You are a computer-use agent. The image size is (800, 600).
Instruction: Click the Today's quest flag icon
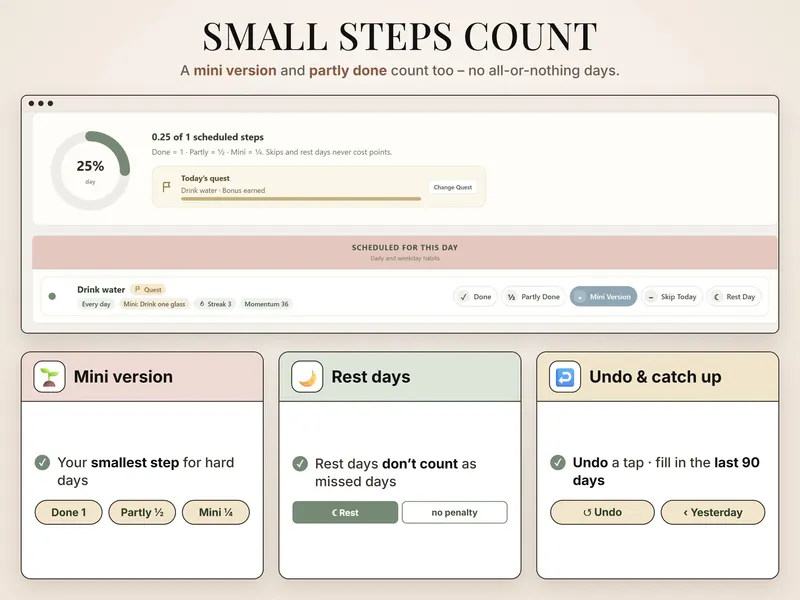[x=166, y=187]
